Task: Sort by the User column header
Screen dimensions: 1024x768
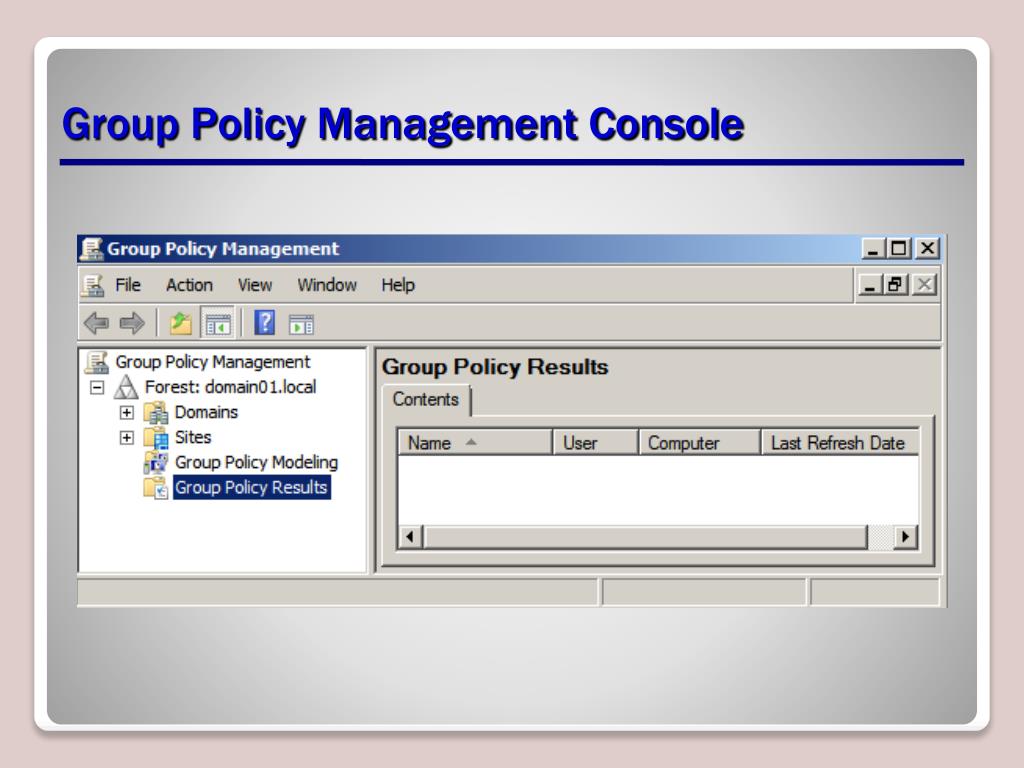Action: [x=596, y=443]
